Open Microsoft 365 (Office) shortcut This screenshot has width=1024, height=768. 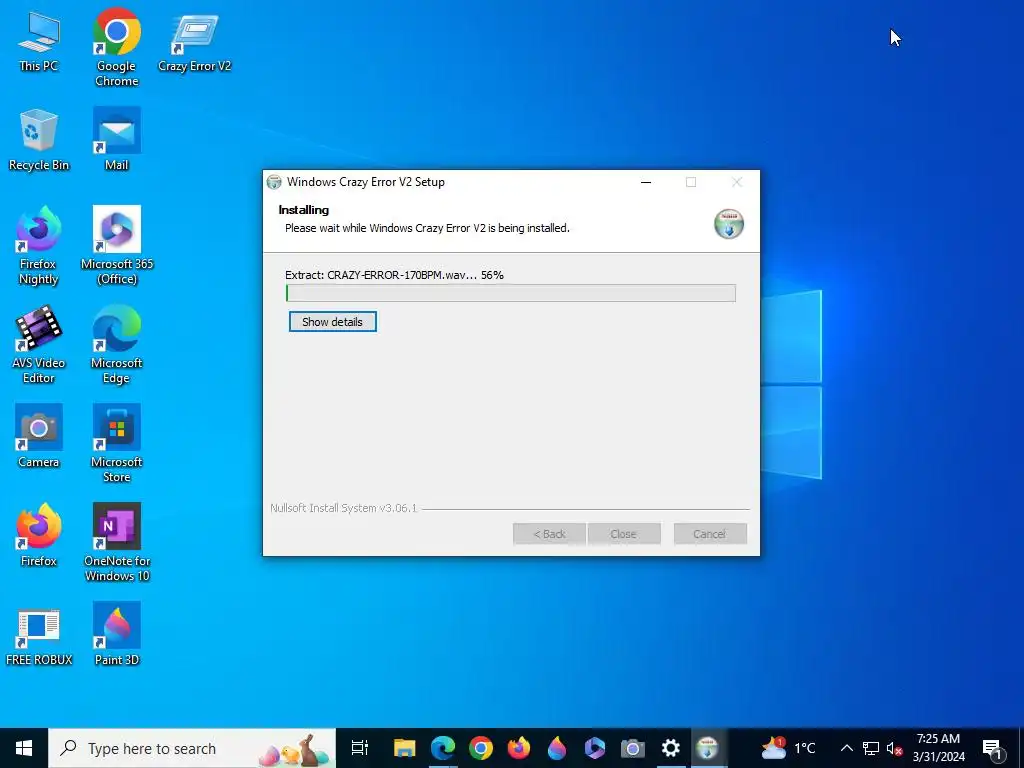(116, 246)
